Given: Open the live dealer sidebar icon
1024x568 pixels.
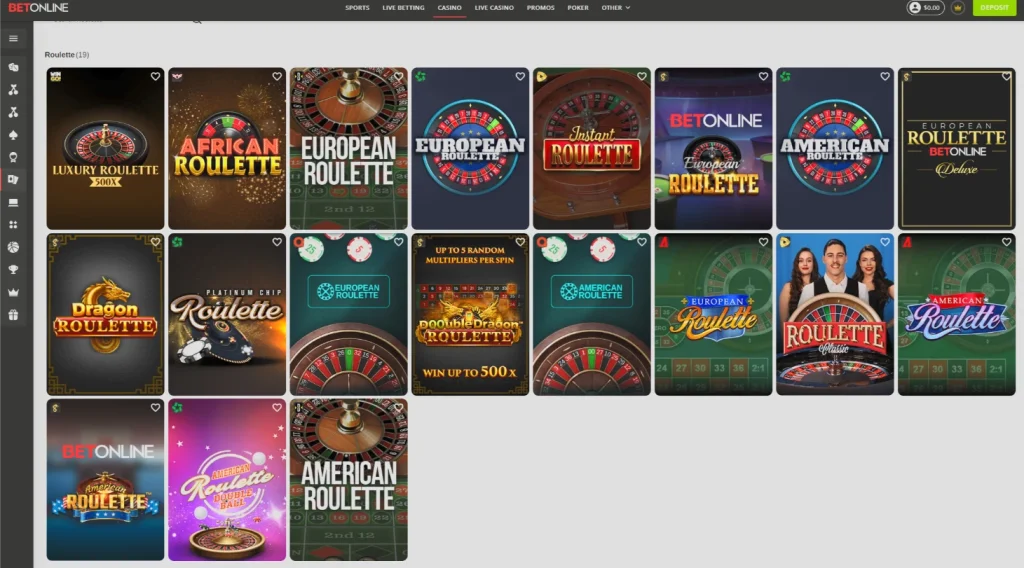Looking at the screenshot, I should coord(13,157).
